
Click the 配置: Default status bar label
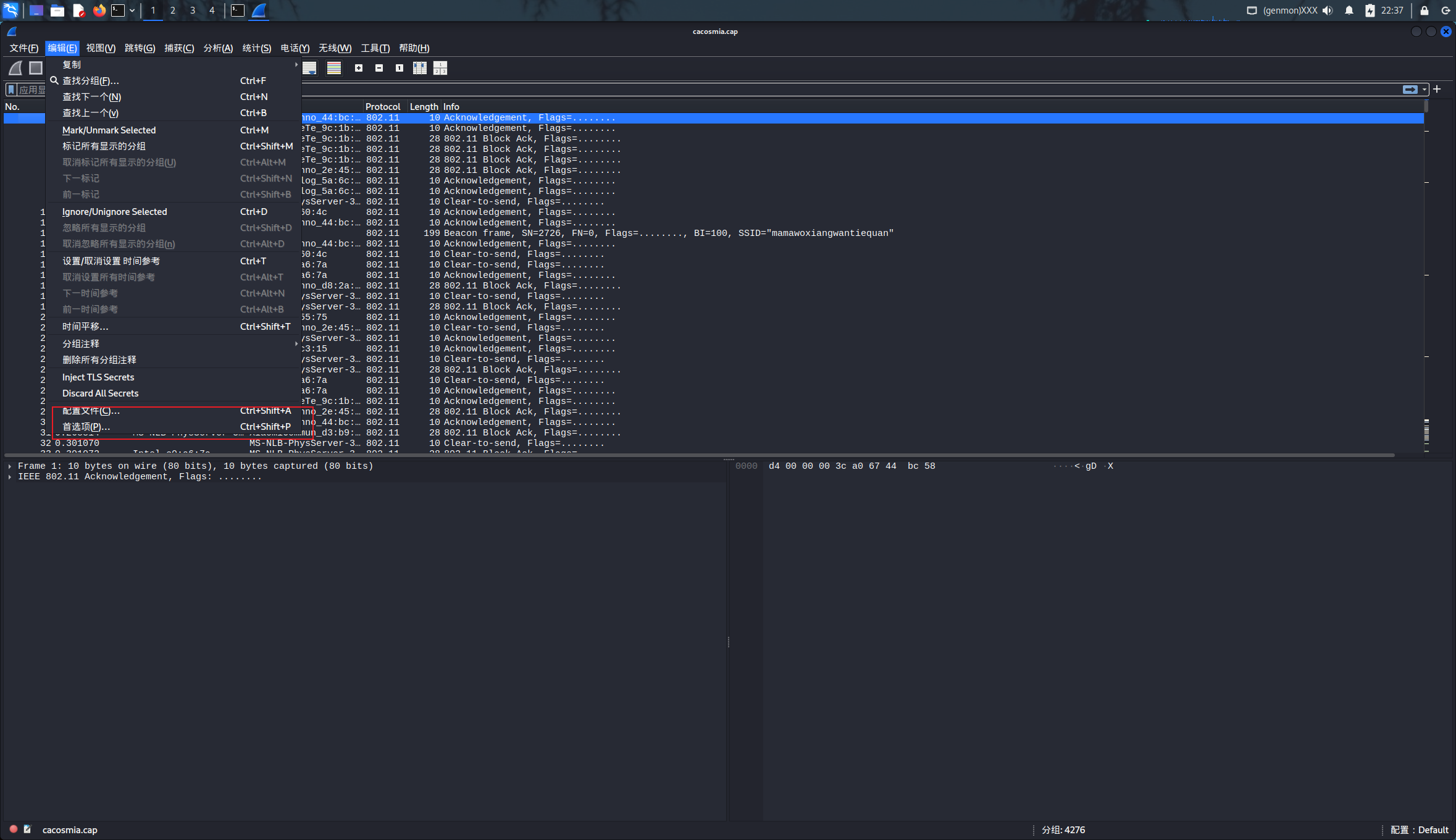(x=1419, y=830)
